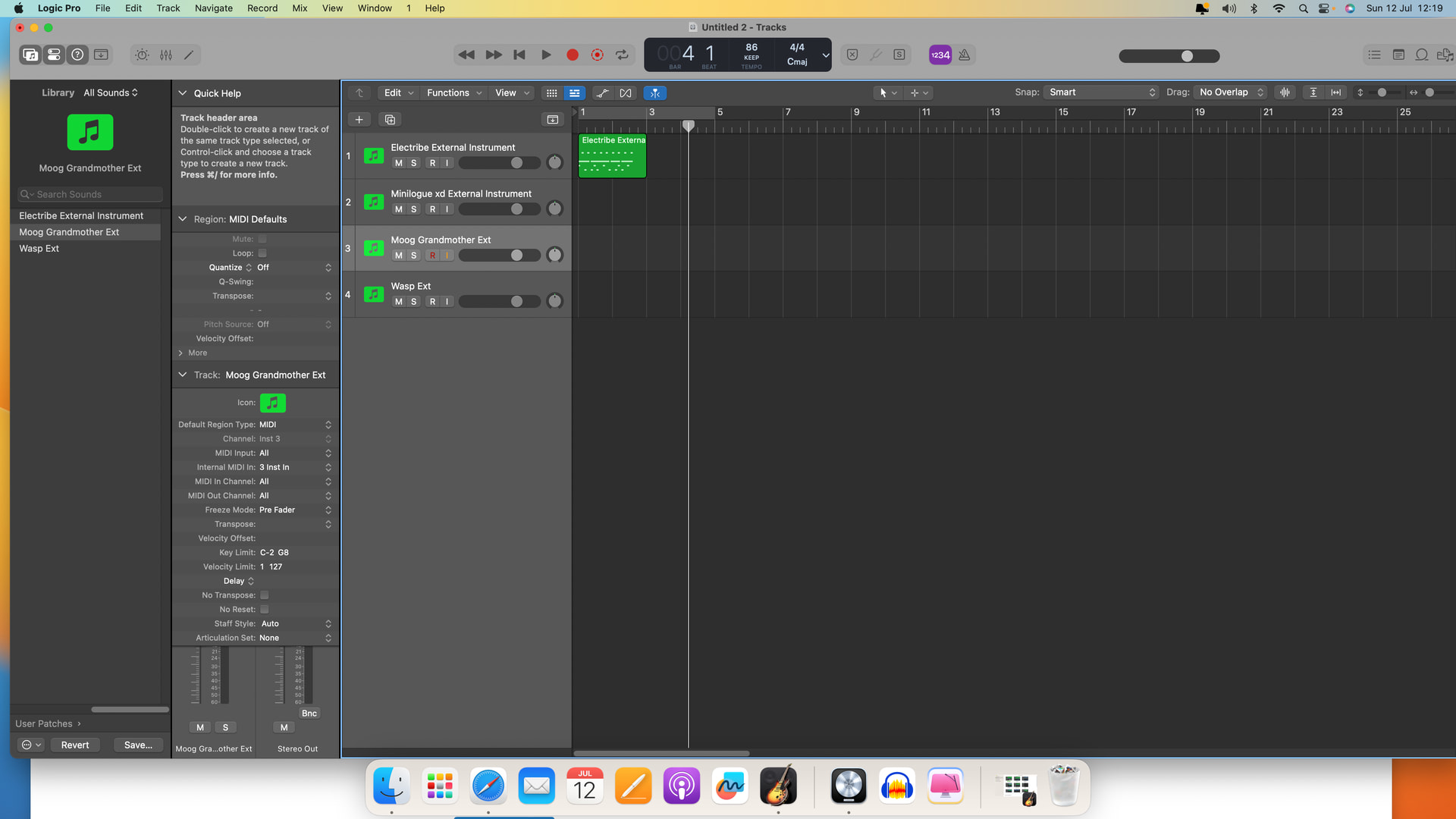Open the All Sounds library dropdown
This screenshot has height=819, width=1456.
click(x=111, y=93)
